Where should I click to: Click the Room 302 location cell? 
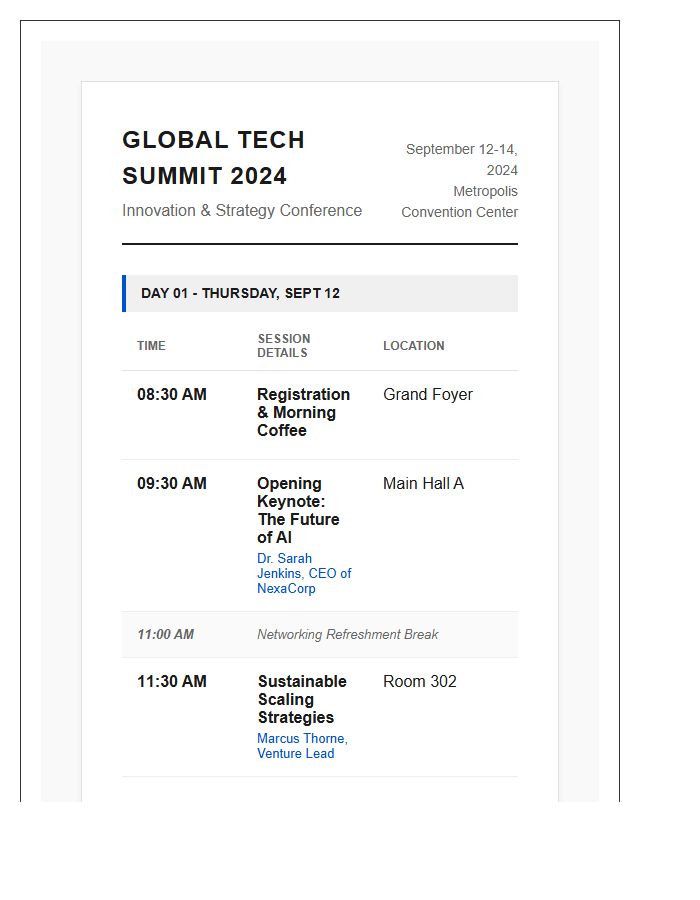pyautogui.click(x=419, y=681)
